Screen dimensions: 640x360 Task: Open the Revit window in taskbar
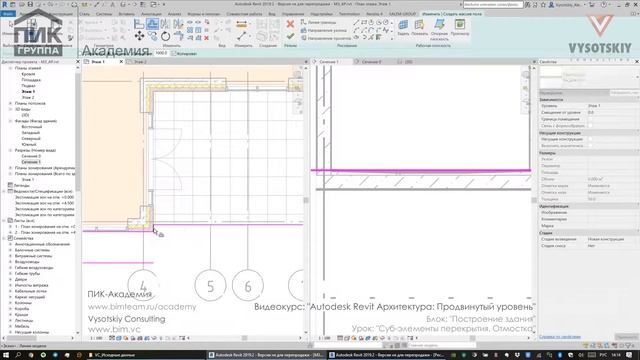(267, 355)
